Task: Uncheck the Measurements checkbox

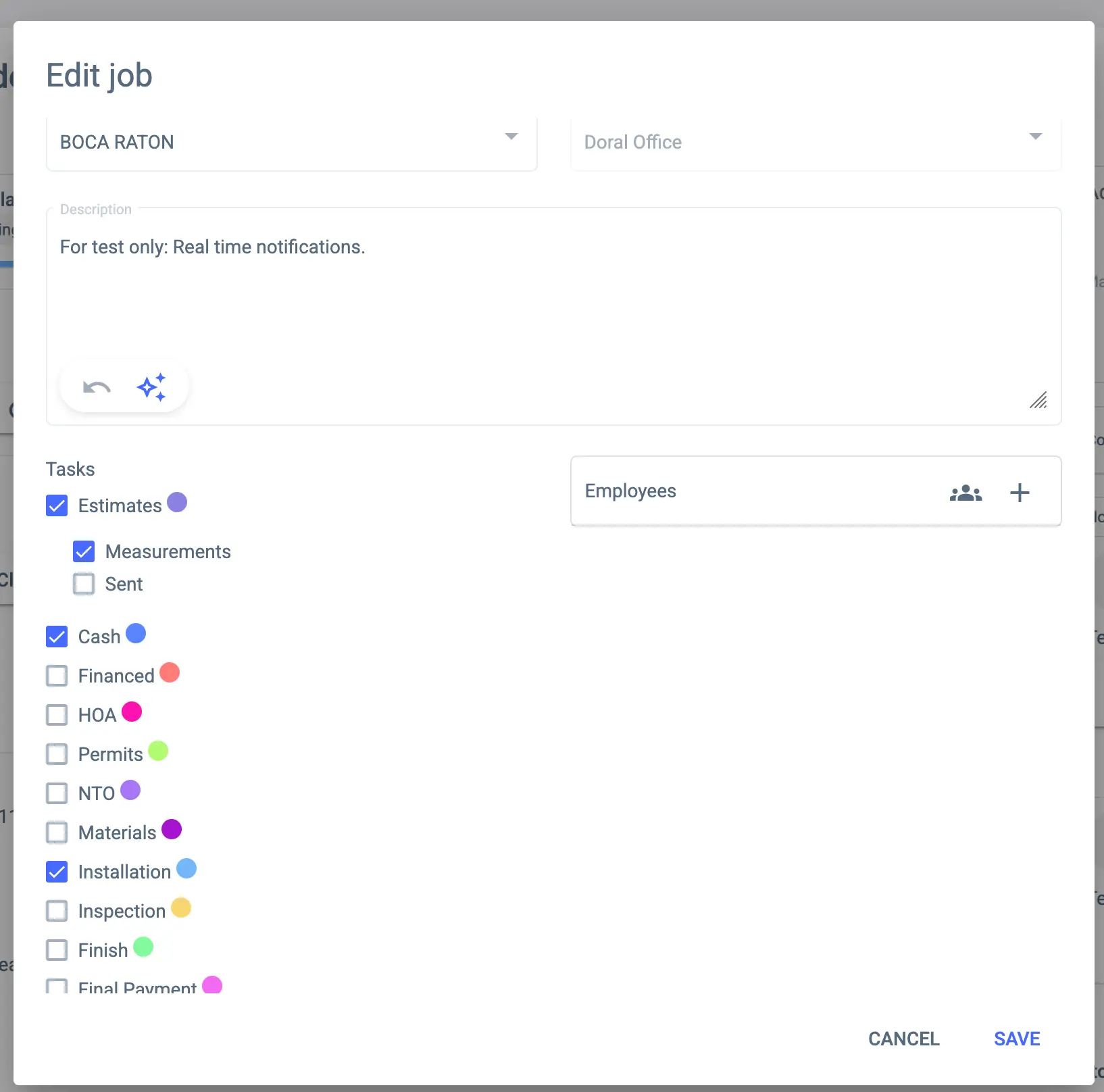Action: (x=84, y=551)
